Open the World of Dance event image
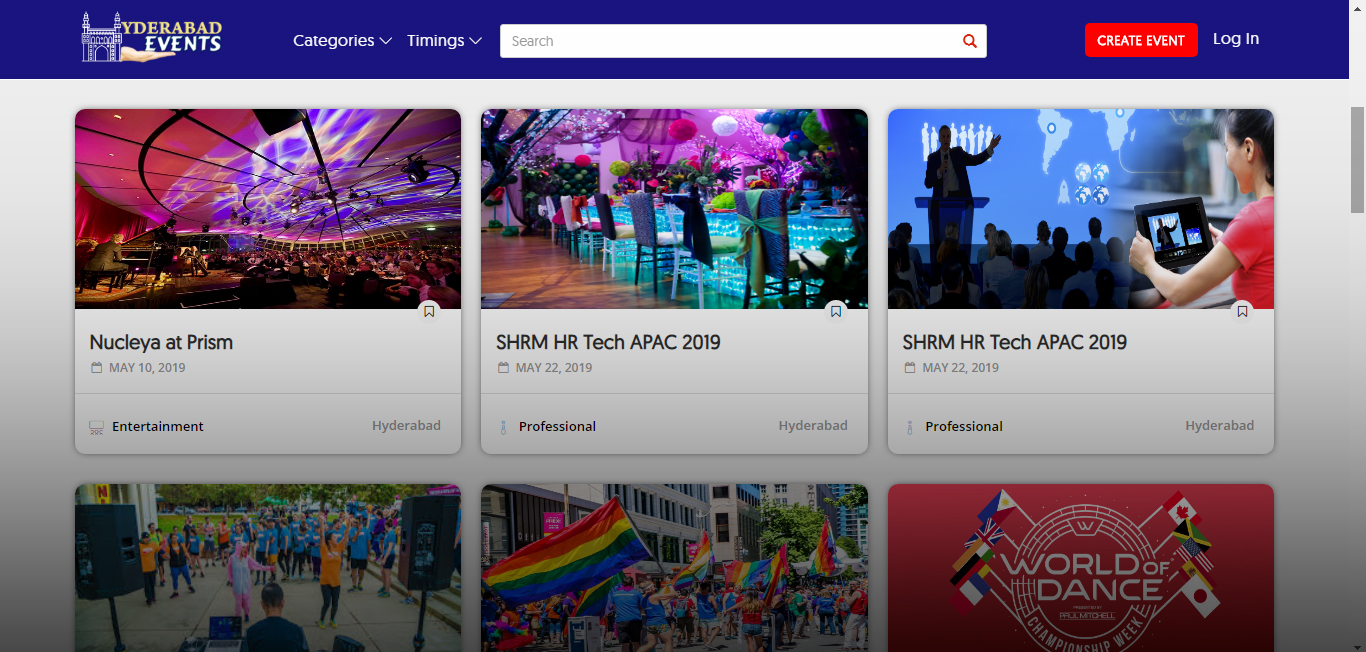Viewport: 1366px width, 652px height. (1080, 568)
